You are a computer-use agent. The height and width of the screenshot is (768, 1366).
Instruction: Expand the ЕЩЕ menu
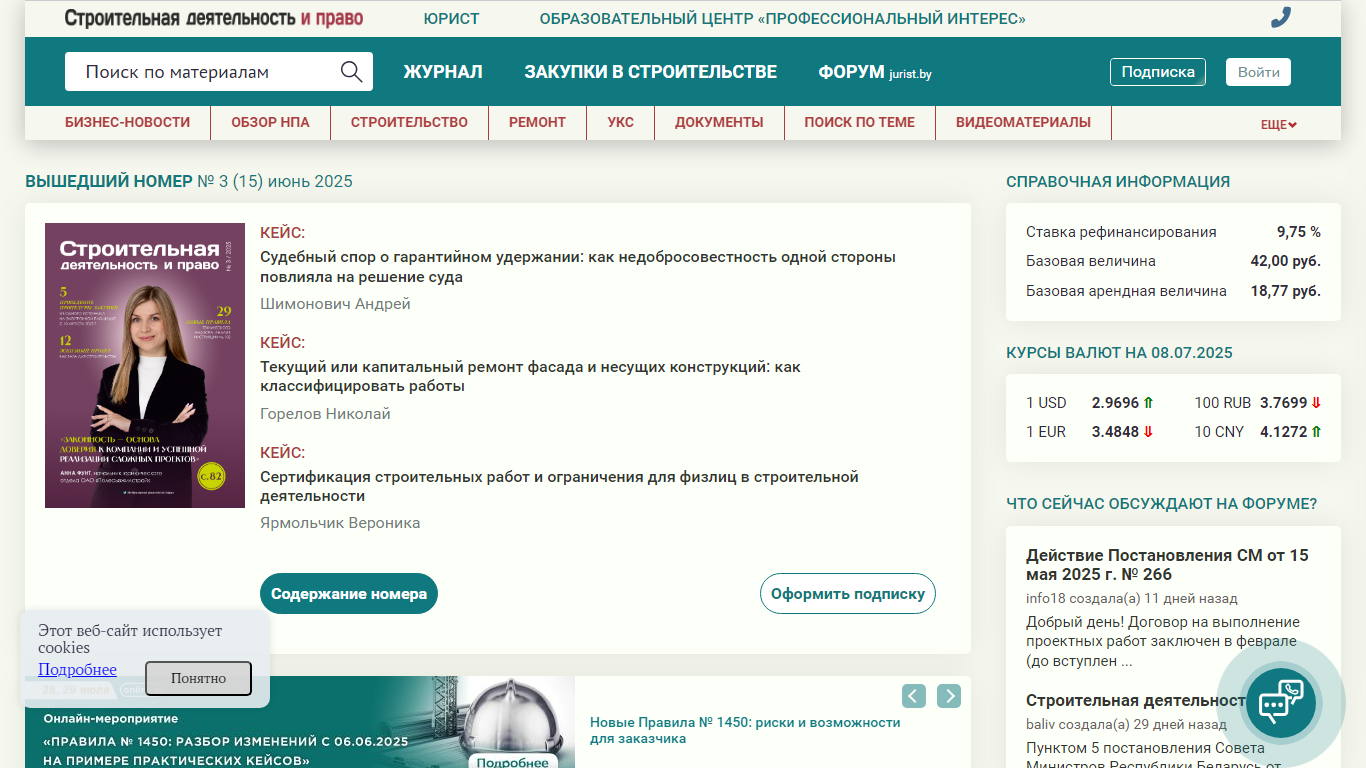(x=1279, y=125)
